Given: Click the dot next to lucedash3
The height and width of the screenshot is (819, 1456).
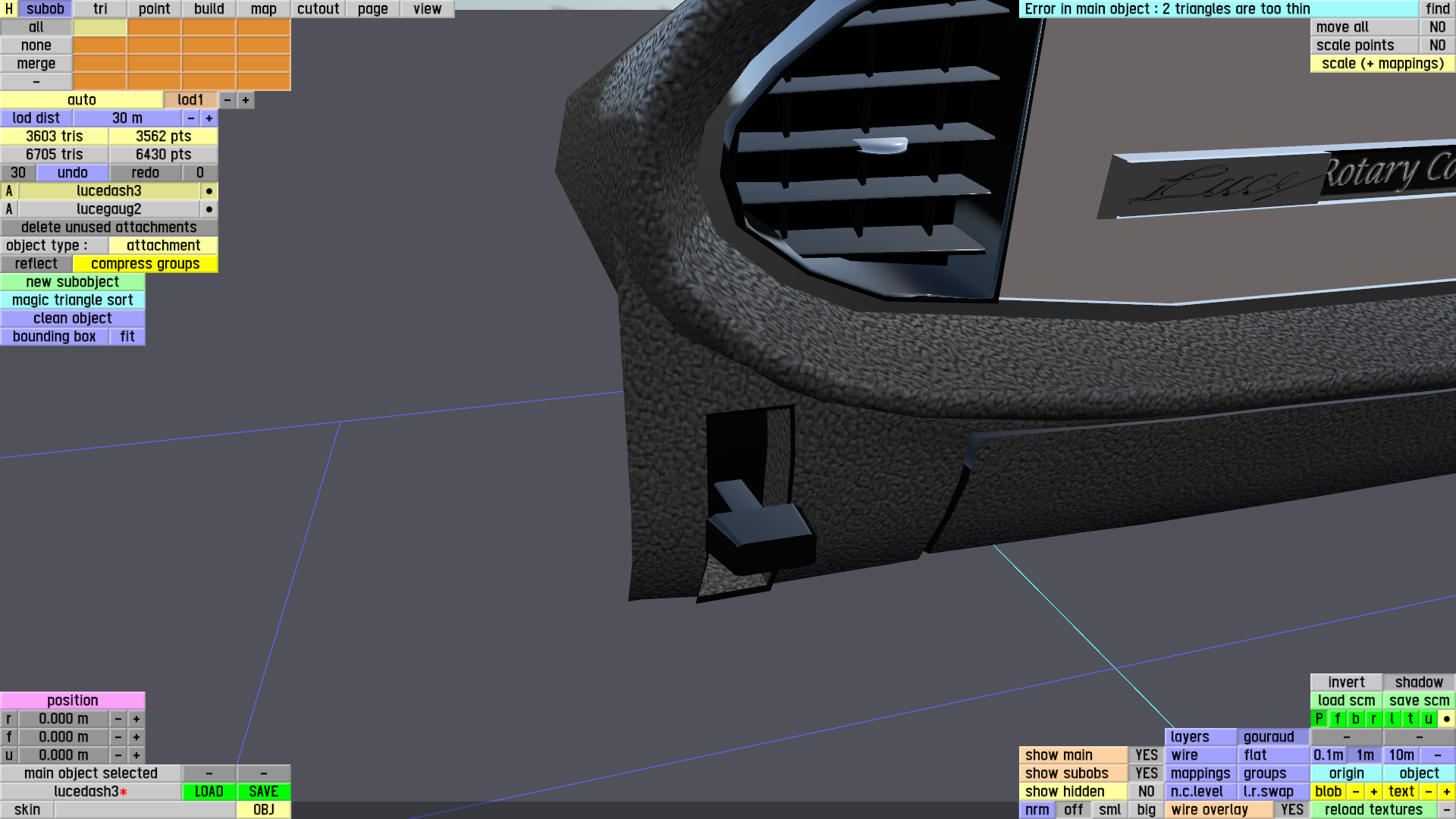Looking at the screenshot, I should (209, 191).
